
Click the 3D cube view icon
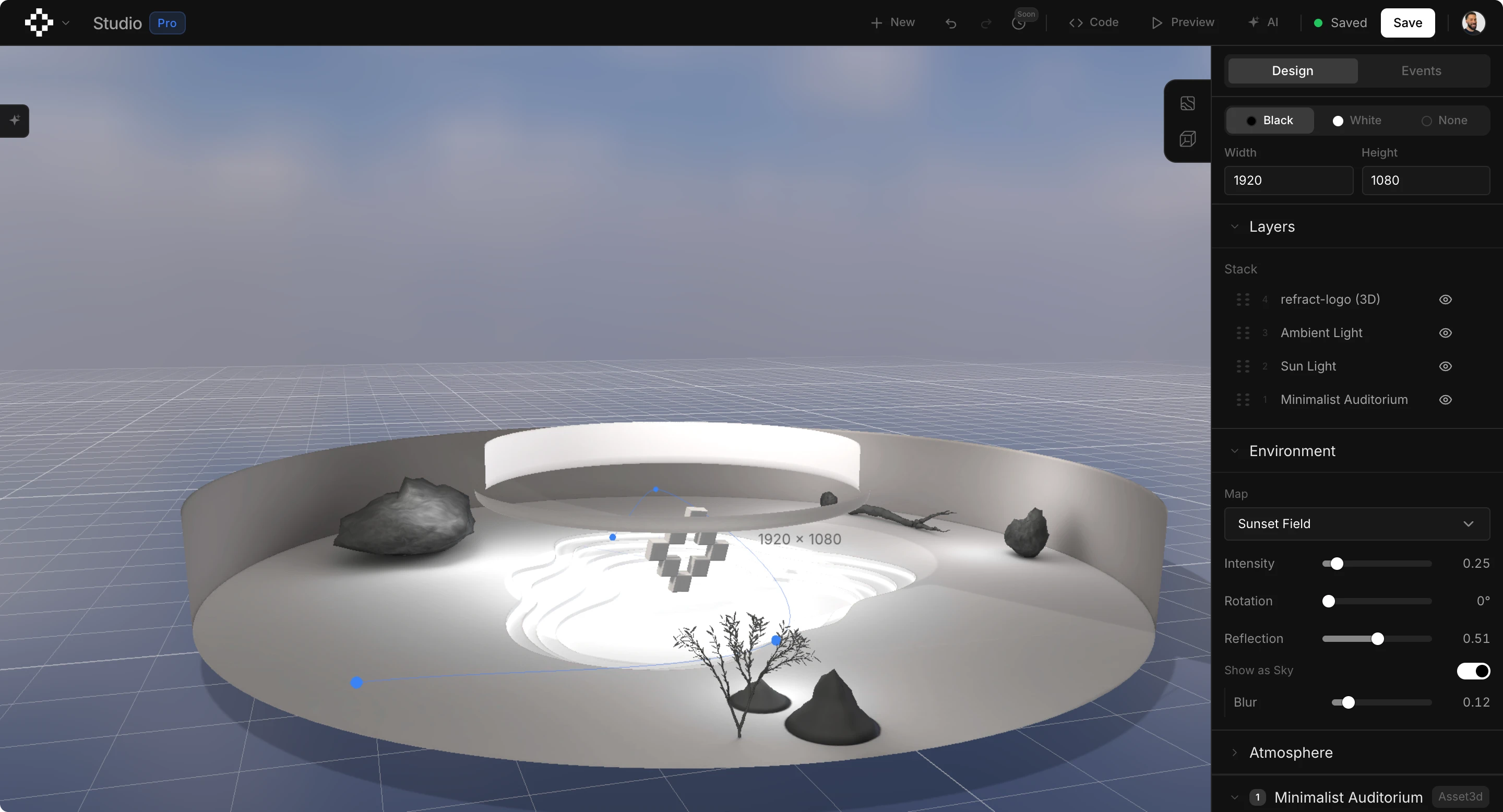[1187, 139]
